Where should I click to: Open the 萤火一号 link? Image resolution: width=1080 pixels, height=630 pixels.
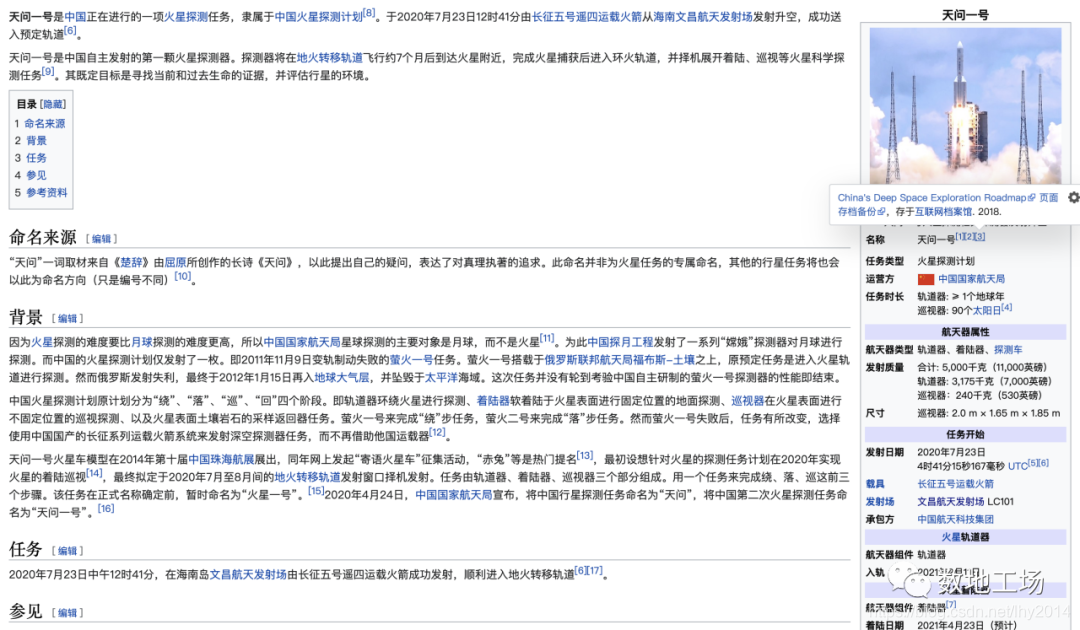[x=412, y=359]
